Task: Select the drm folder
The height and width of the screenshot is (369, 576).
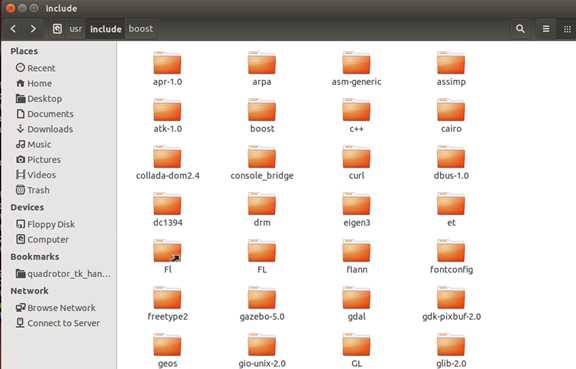Action: coord(262,210)
